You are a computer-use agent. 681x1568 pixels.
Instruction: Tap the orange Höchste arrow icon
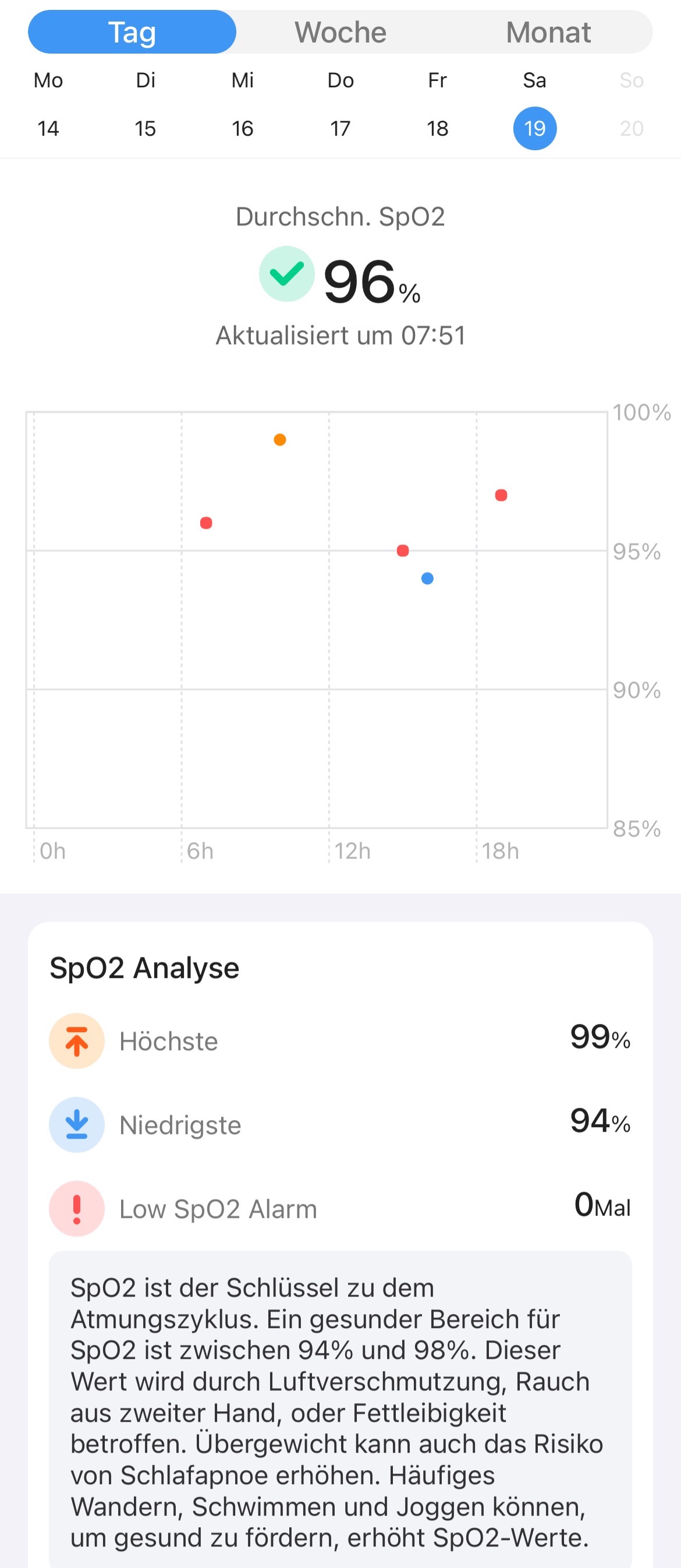(x=77, y=1041)
